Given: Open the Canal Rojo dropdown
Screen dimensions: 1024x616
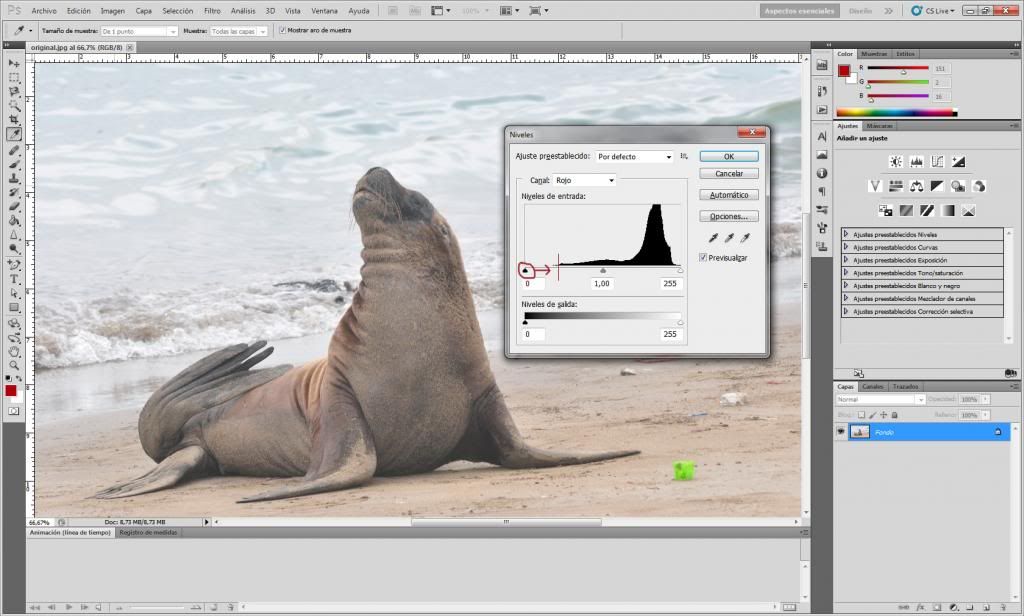Looking at the screenshot, I should [584, 180].
